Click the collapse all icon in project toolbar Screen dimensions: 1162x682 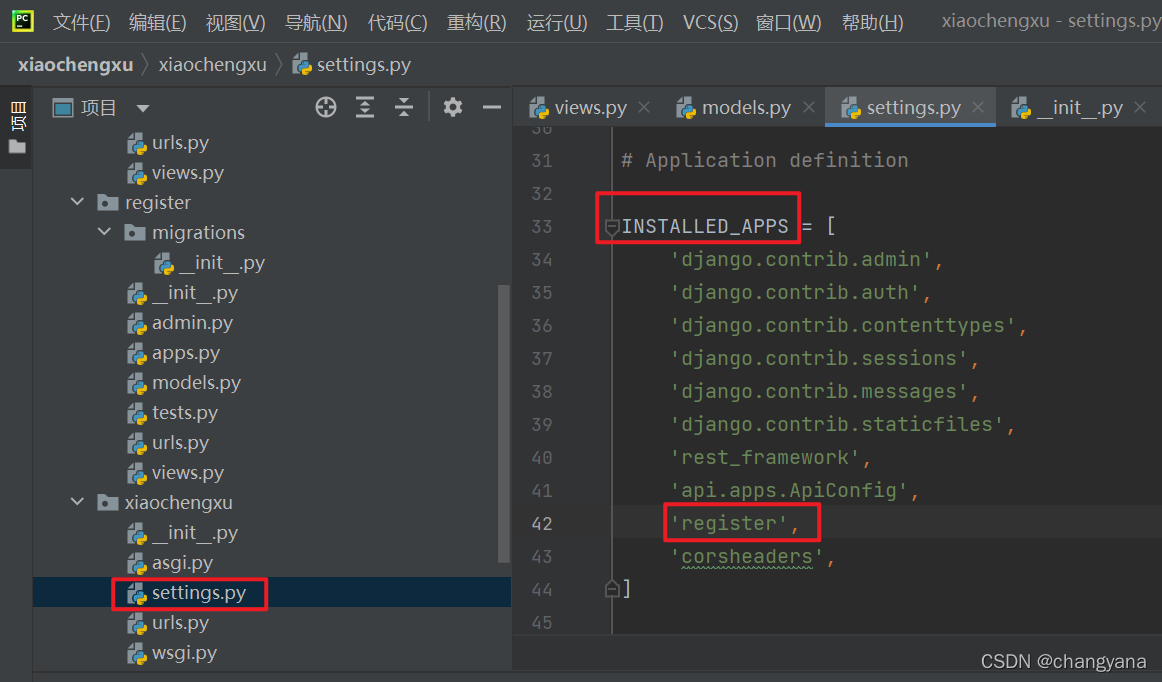(x=404, y=107)
